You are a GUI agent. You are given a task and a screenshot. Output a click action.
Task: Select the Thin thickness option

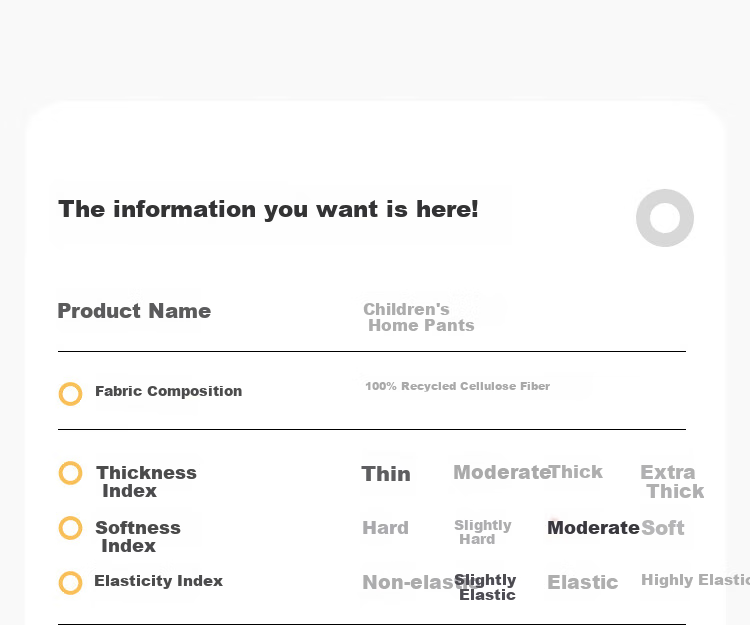pos(386,474)
